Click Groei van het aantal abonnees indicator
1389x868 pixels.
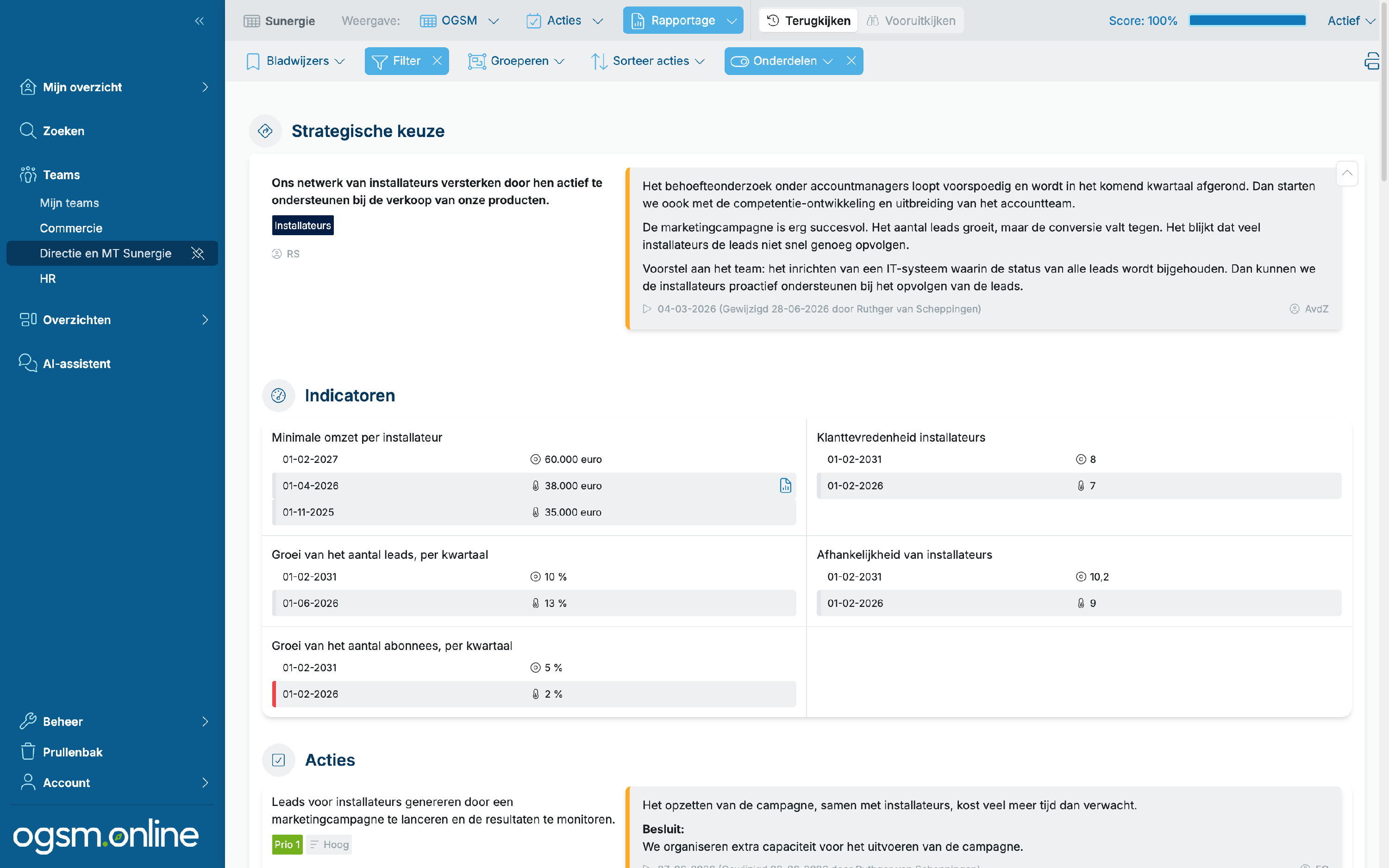[x=391, y=646]
